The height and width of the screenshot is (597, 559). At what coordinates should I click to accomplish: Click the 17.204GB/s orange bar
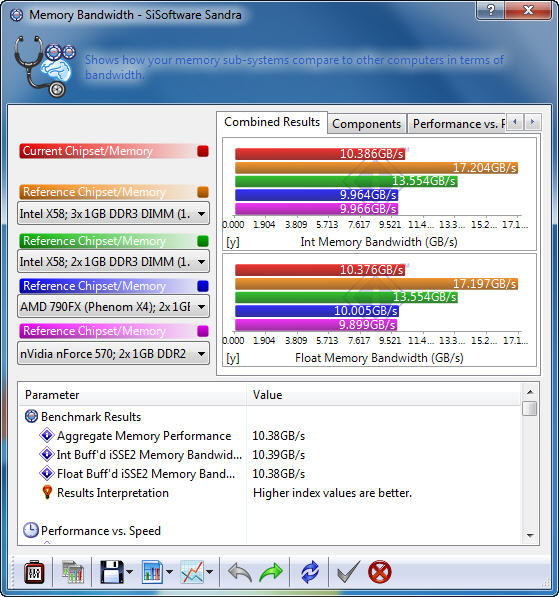tap(377, 168)
